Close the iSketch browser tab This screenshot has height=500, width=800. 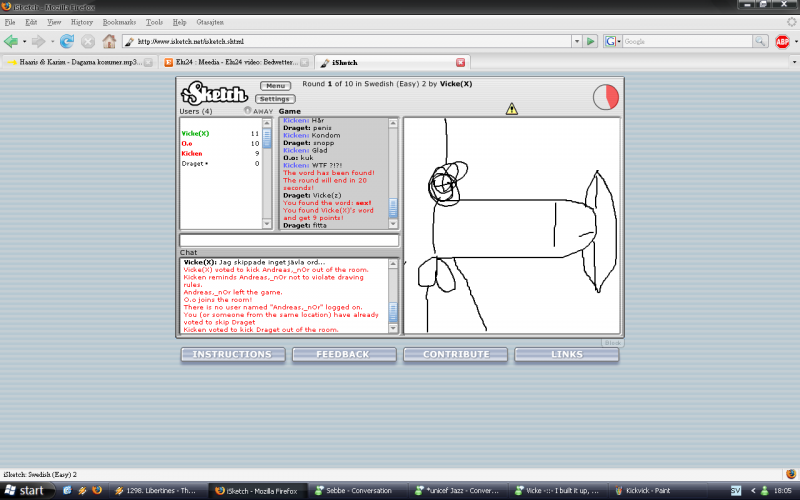(x=460, y=62)
